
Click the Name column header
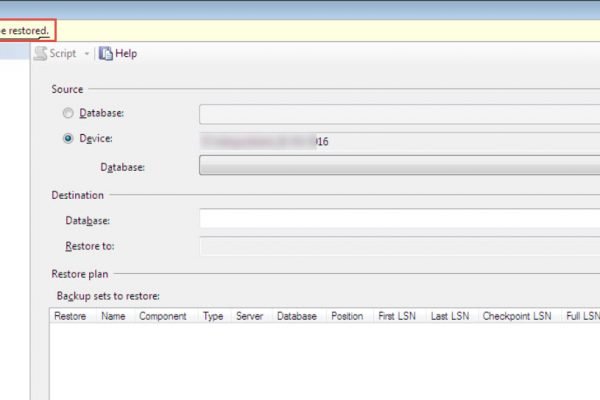[113, 316]
